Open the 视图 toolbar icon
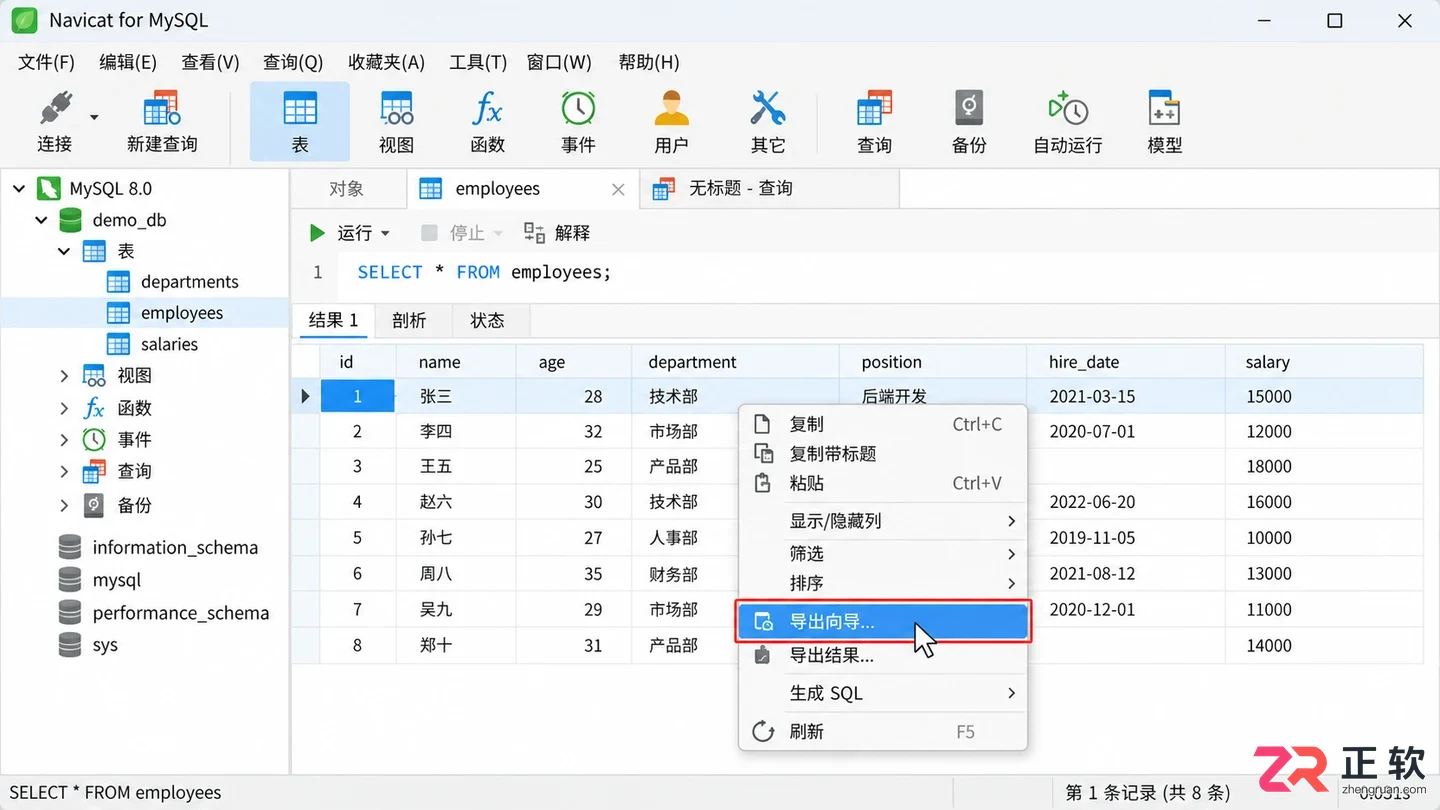The width and height of the screenshot is (1440, 810). pyautogui.click(x=396, y=122)
